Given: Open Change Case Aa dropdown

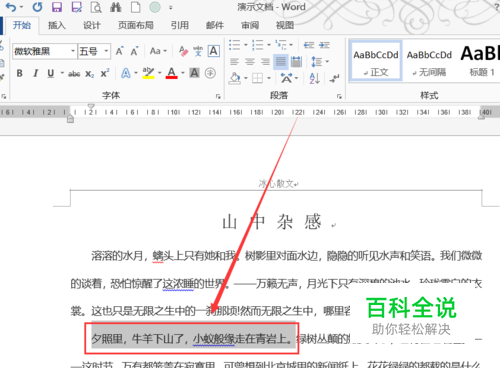Looking at the screenshot, I should click(158, 51).
